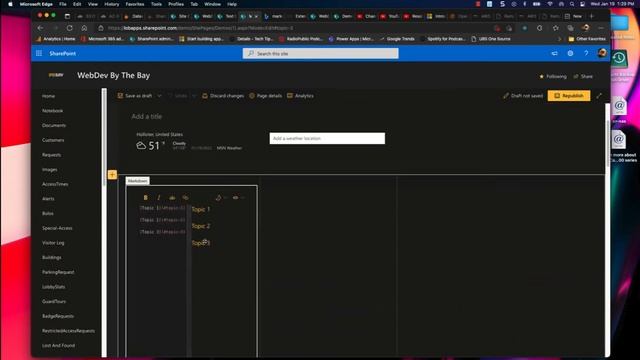Viewport: 640px width, 360px height.
Task: Expand the Undo dropdown arrow
Action: pyautogui.click(x=194, y=96)
